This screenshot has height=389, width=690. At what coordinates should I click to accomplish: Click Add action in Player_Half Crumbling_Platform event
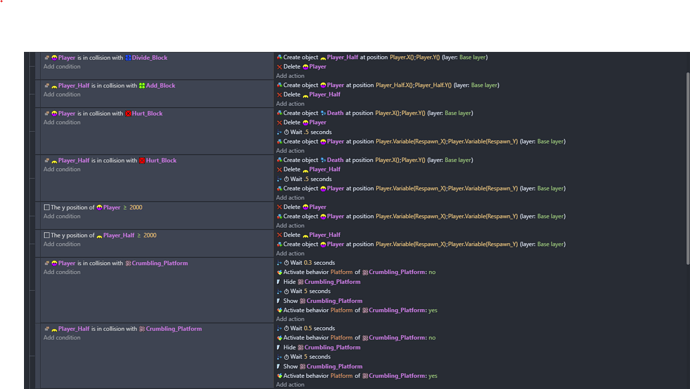(x=290, y=385)
